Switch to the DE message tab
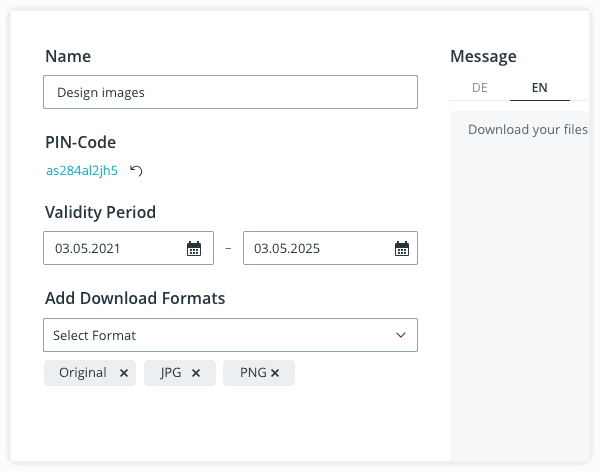The image size is (600, 472). tap(480, 88)
